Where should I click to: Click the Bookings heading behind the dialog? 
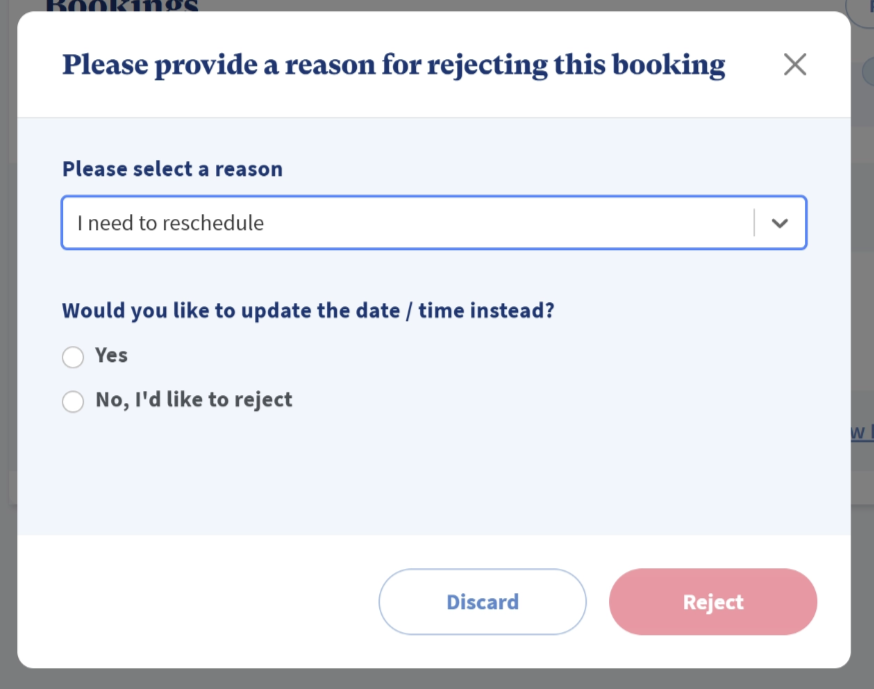pyautogui.click(x=122, y=6)
